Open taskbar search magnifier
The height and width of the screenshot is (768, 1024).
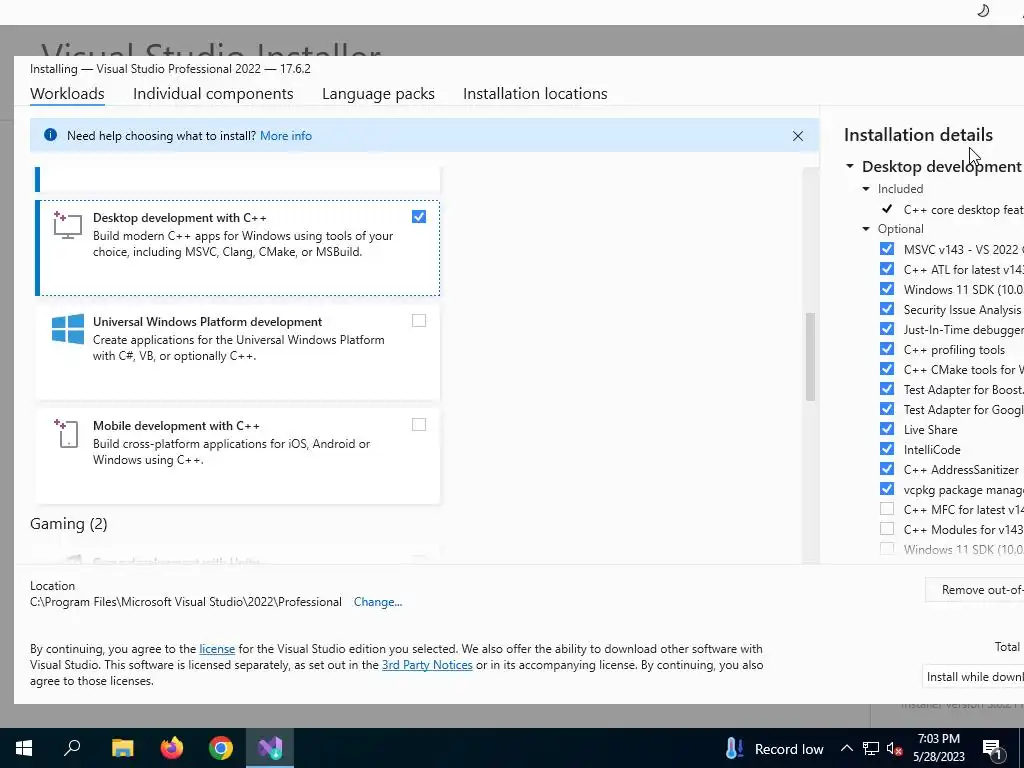coord(72,748)
